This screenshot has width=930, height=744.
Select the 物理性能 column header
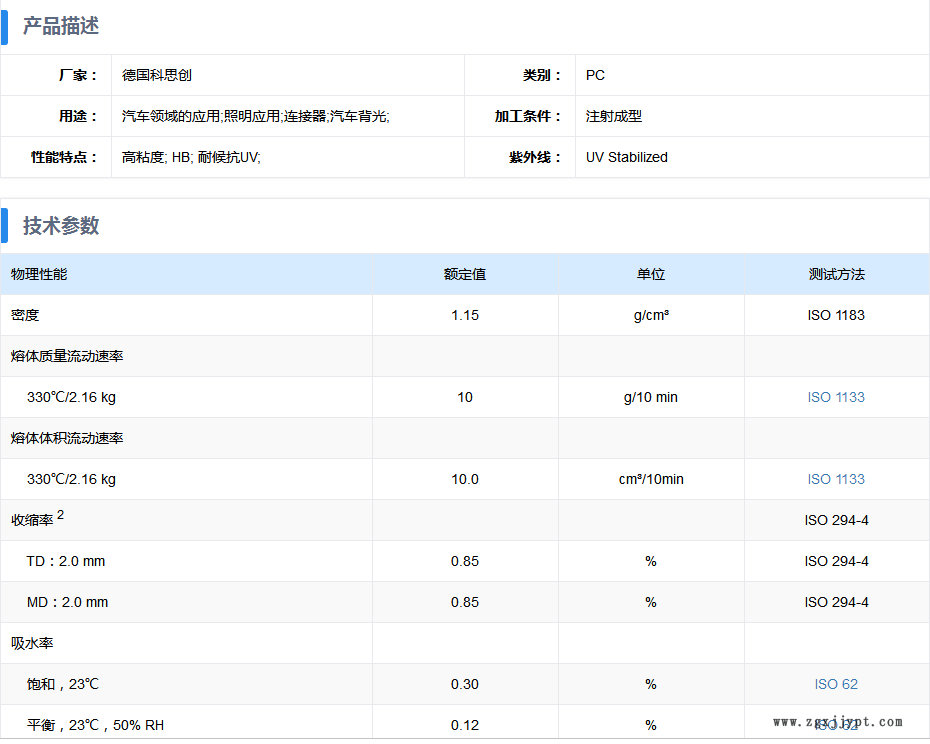click(39, 274)
